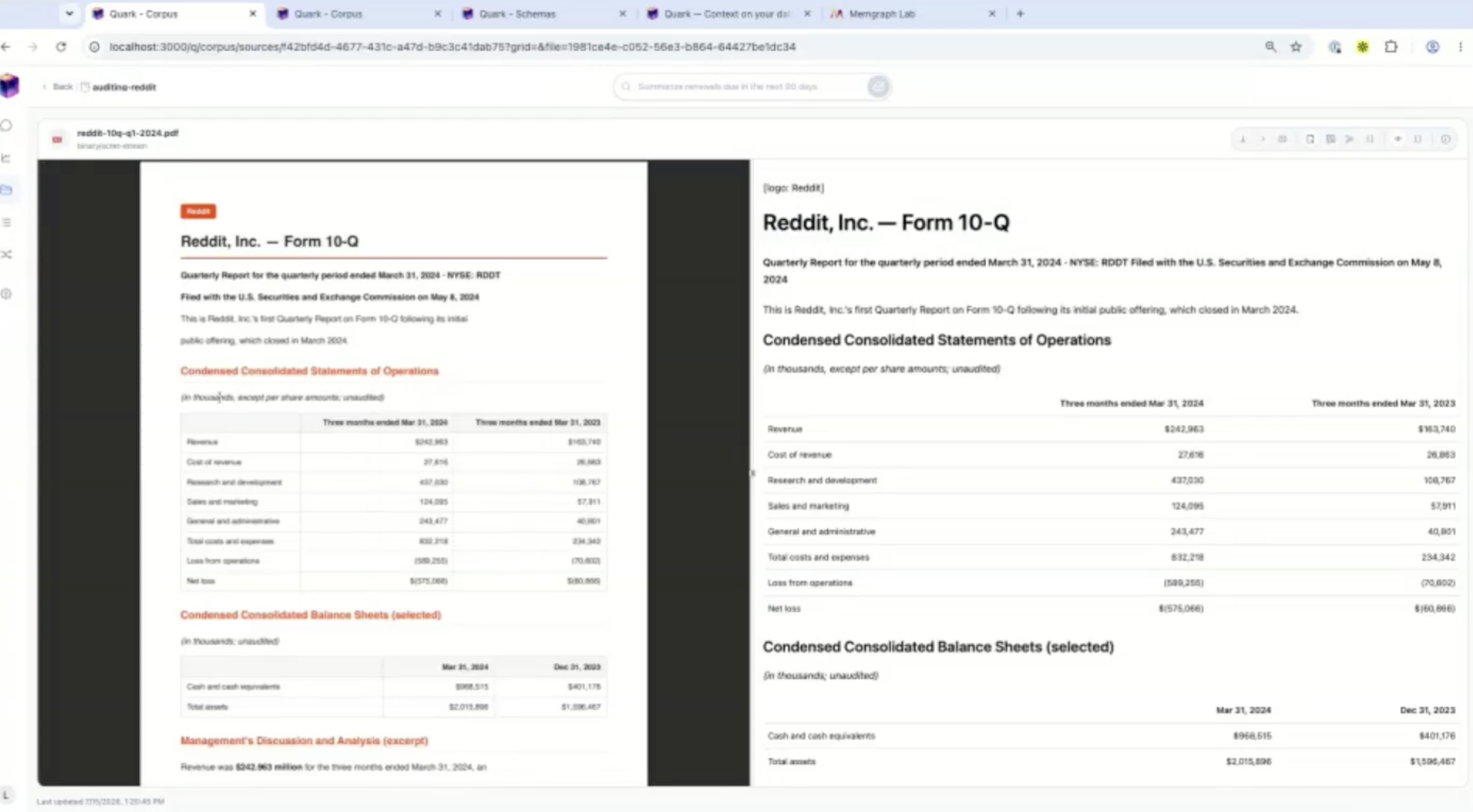Click PDF heading "Management's Discussion and Analysis (excerpt)"
This screenshot has width=1473, height=812.
pyautogui.click(x=304, y=740)
